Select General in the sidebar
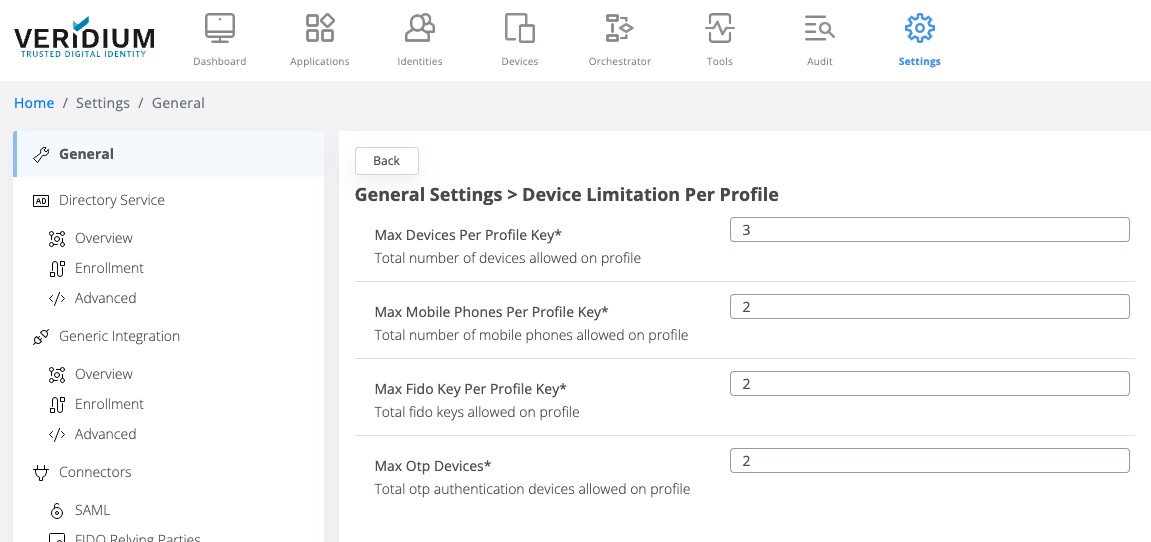The width and height of the screenshot is (1151, 542). pyautogui.click(x=86, y=154)
